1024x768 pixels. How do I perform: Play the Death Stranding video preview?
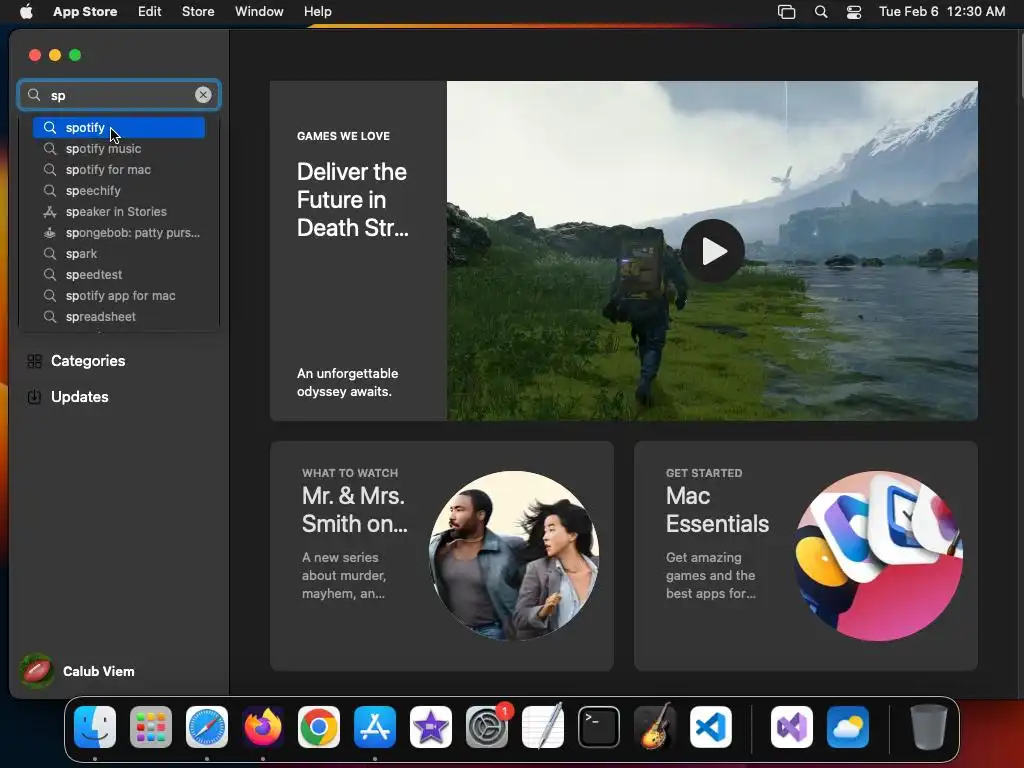[712, 251]
